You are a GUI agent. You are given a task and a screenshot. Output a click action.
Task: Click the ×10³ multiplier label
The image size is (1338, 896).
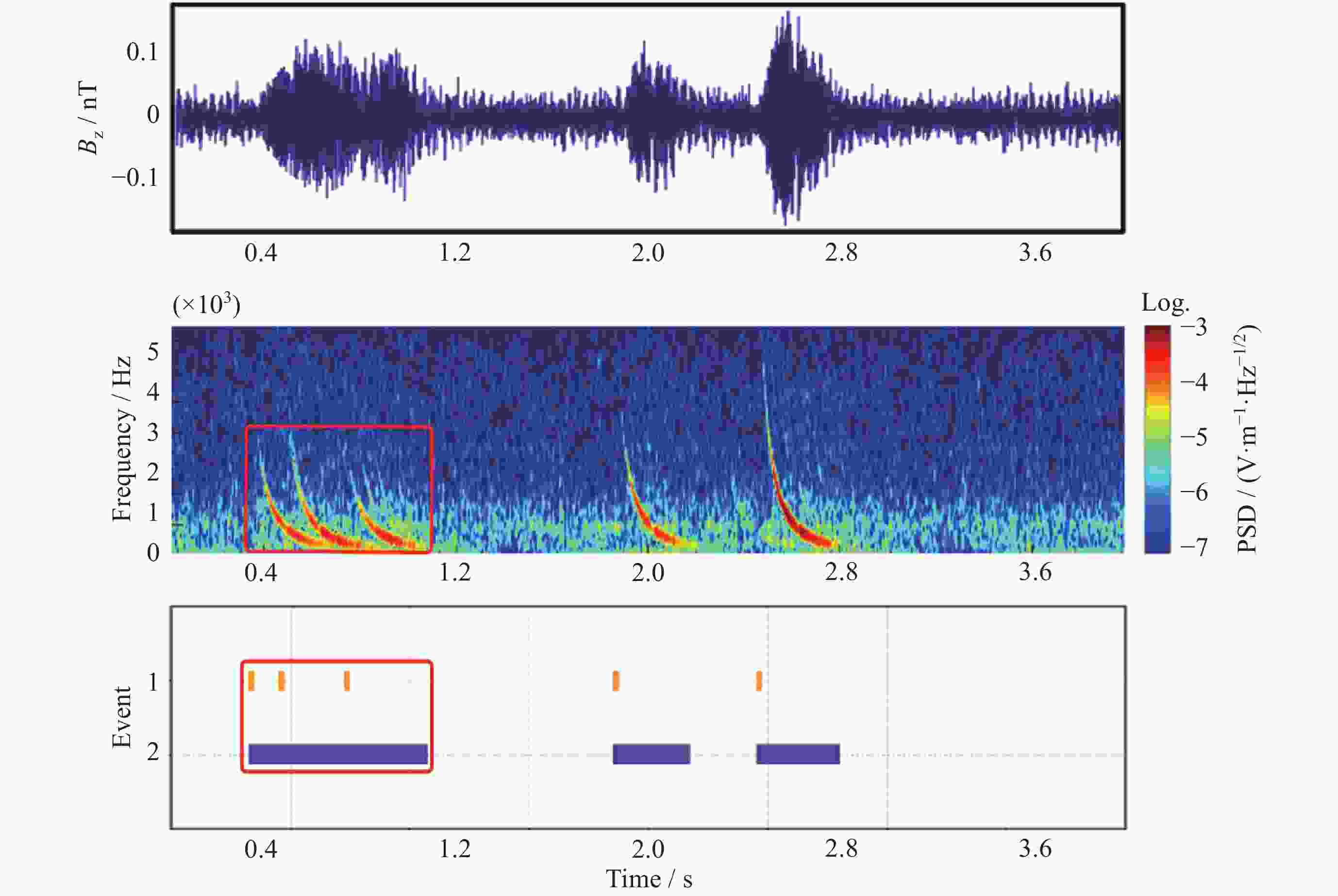pos(206,304)
